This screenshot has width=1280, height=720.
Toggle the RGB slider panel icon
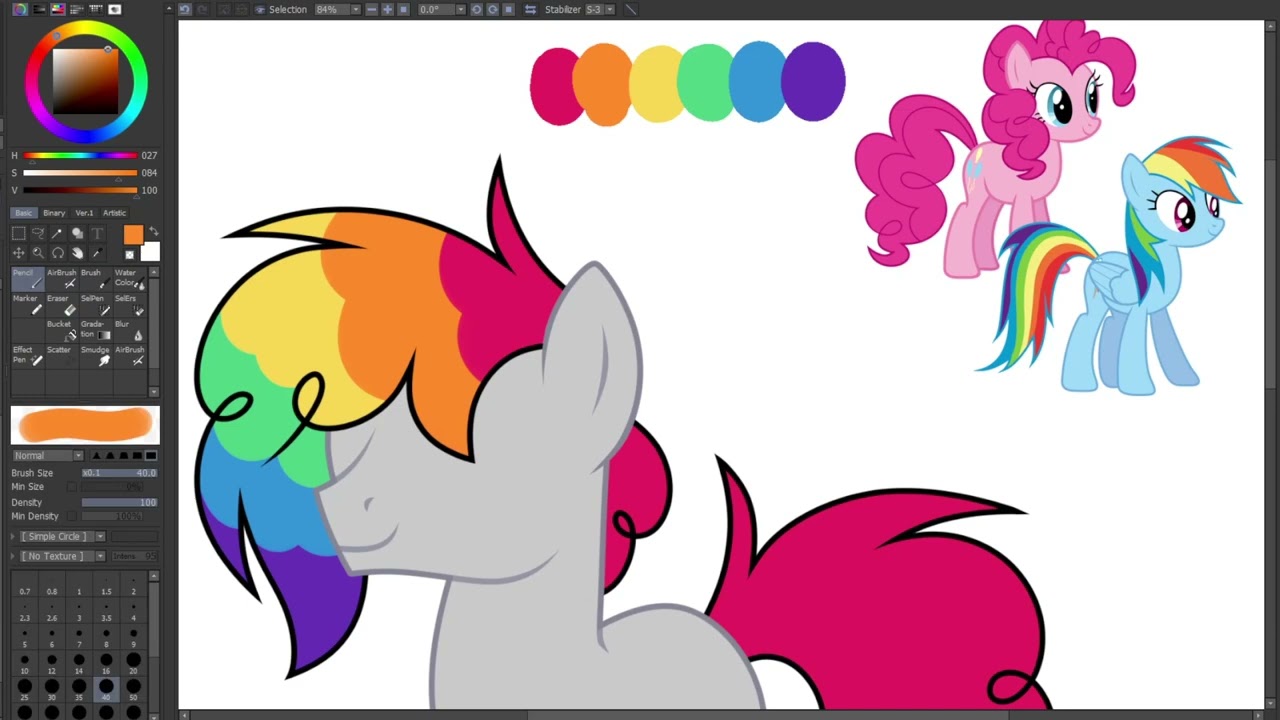[x=39, y=9]
